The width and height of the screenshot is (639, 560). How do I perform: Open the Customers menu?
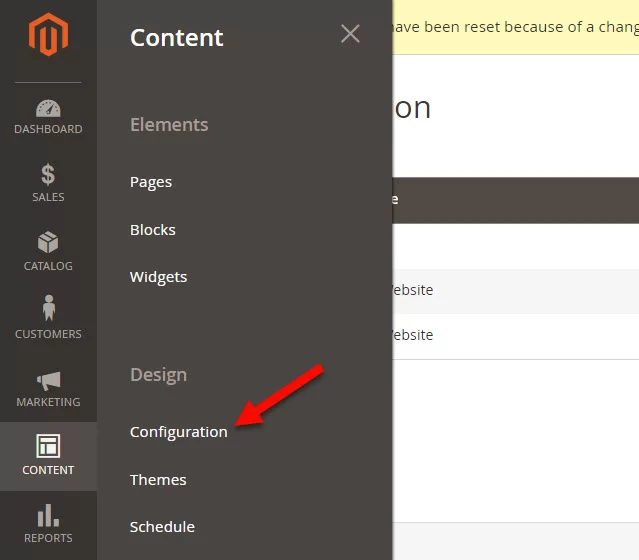(x=48, y=317)
